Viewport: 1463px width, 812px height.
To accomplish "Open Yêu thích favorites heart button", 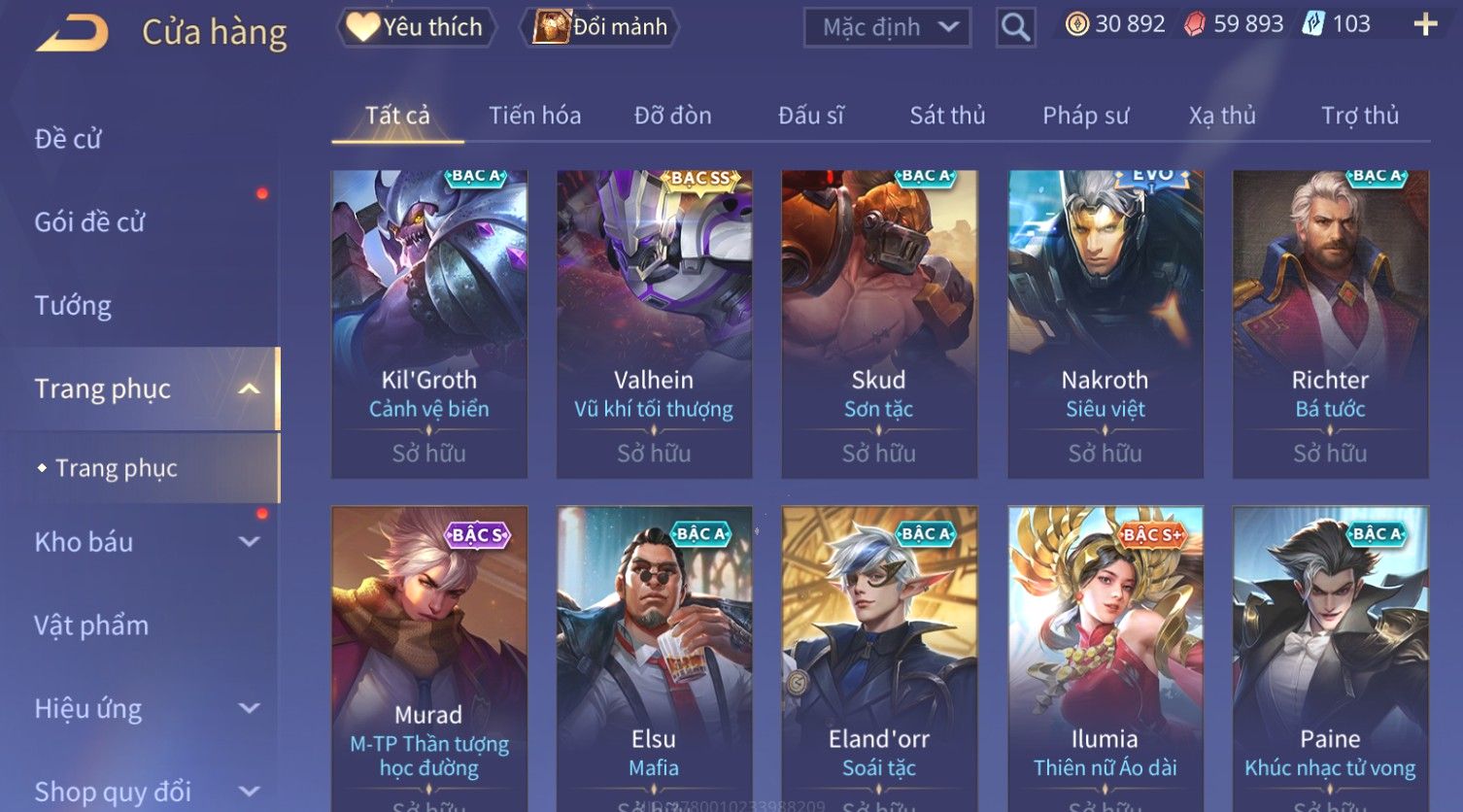I will coord(416,27).
